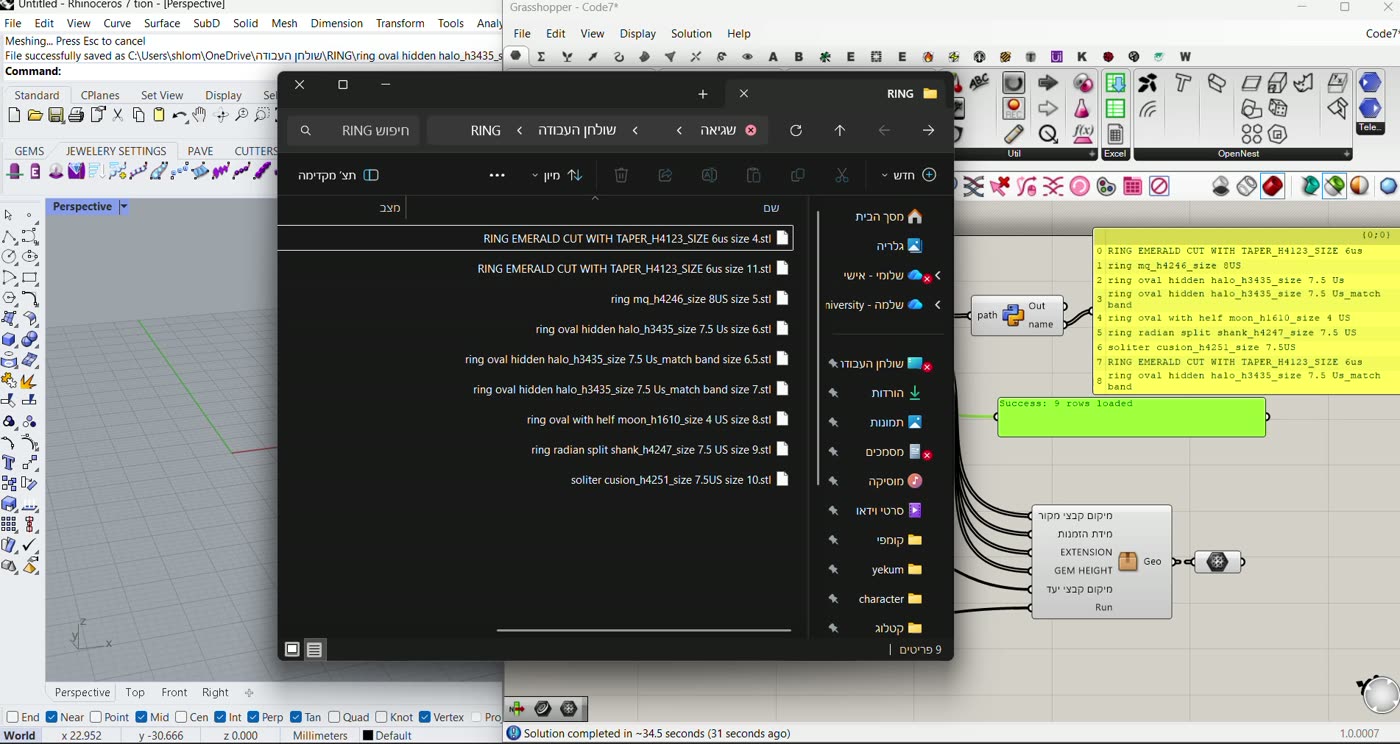The width and height of the screenshot is (1400, 744).
Task: Click the purple E setting icon in Jewelery Settings
Action: 35,172
